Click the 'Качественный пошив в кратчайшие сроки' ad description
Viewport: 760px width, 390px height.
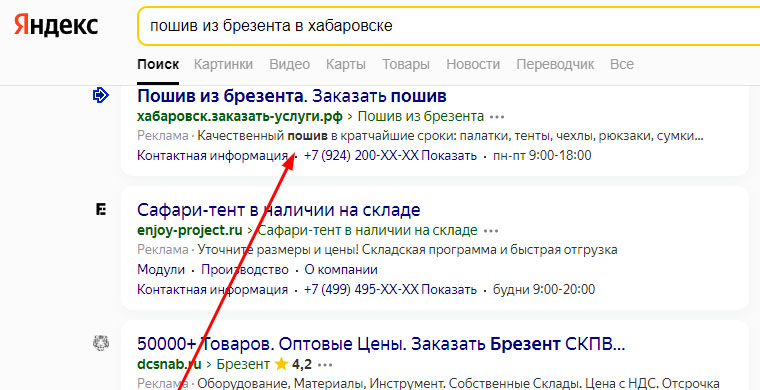450,136
